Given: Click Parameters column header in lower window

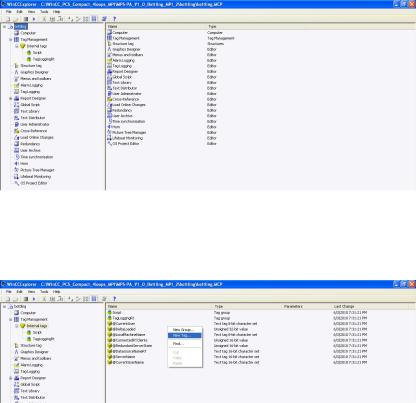Looking at the screenshot, I should 307,306.
